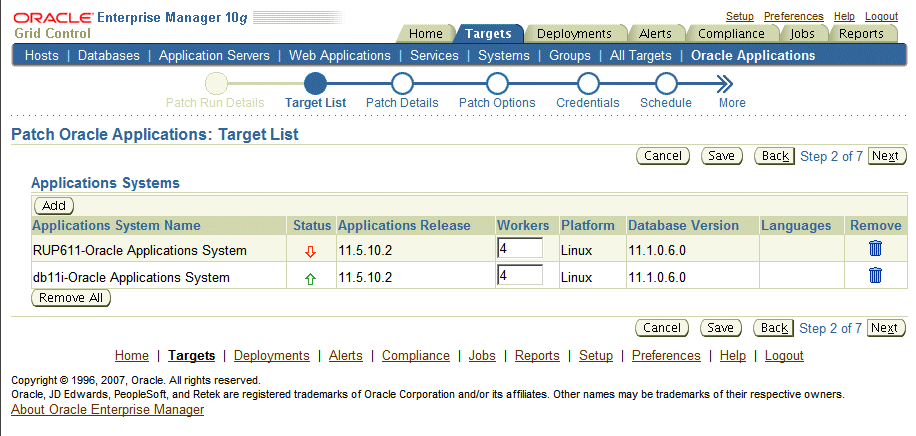Open footer Home link
This screenshot has width=916, height=436.
131,355
